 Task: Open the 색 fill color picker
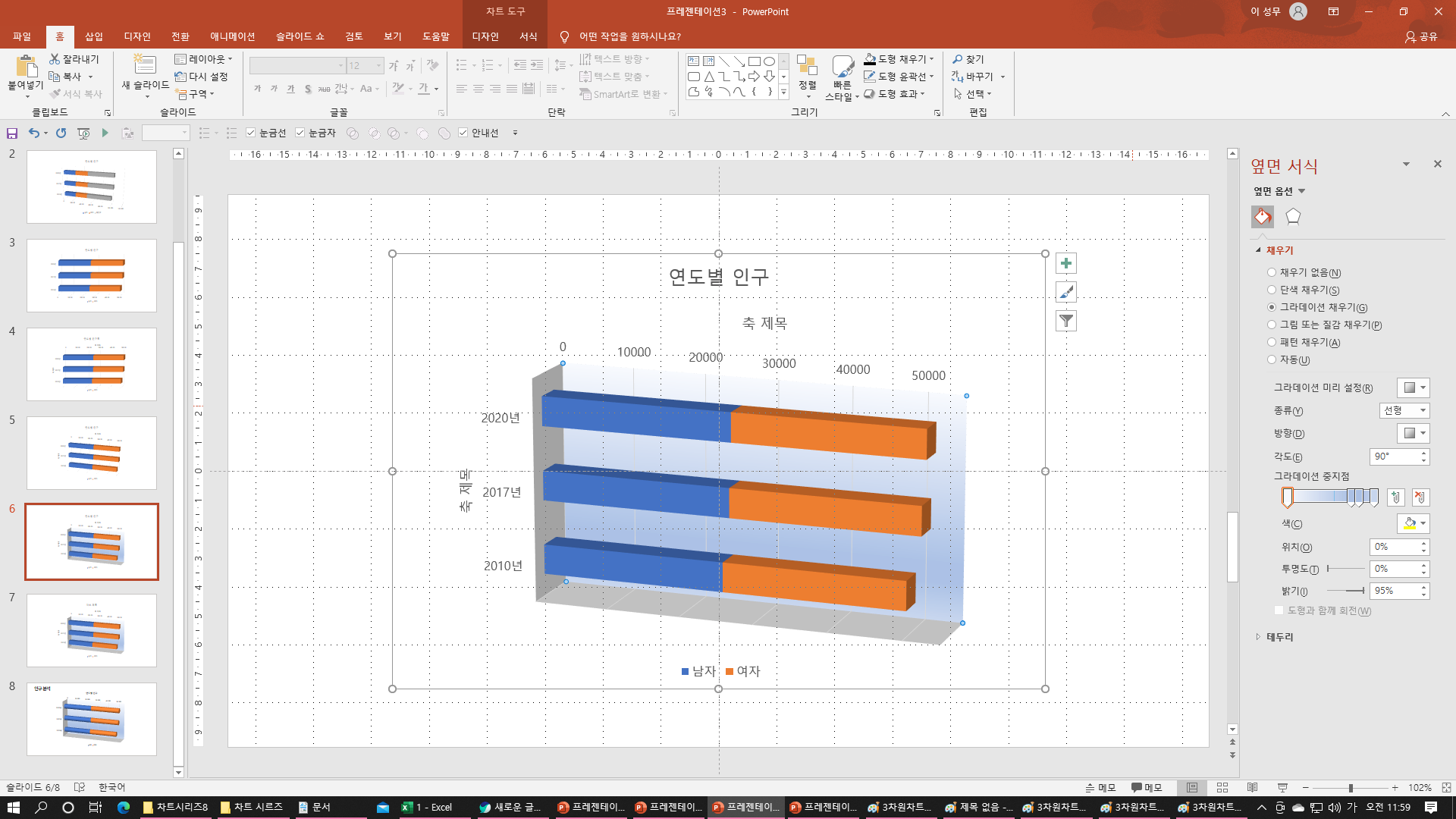click(1414, 523)
